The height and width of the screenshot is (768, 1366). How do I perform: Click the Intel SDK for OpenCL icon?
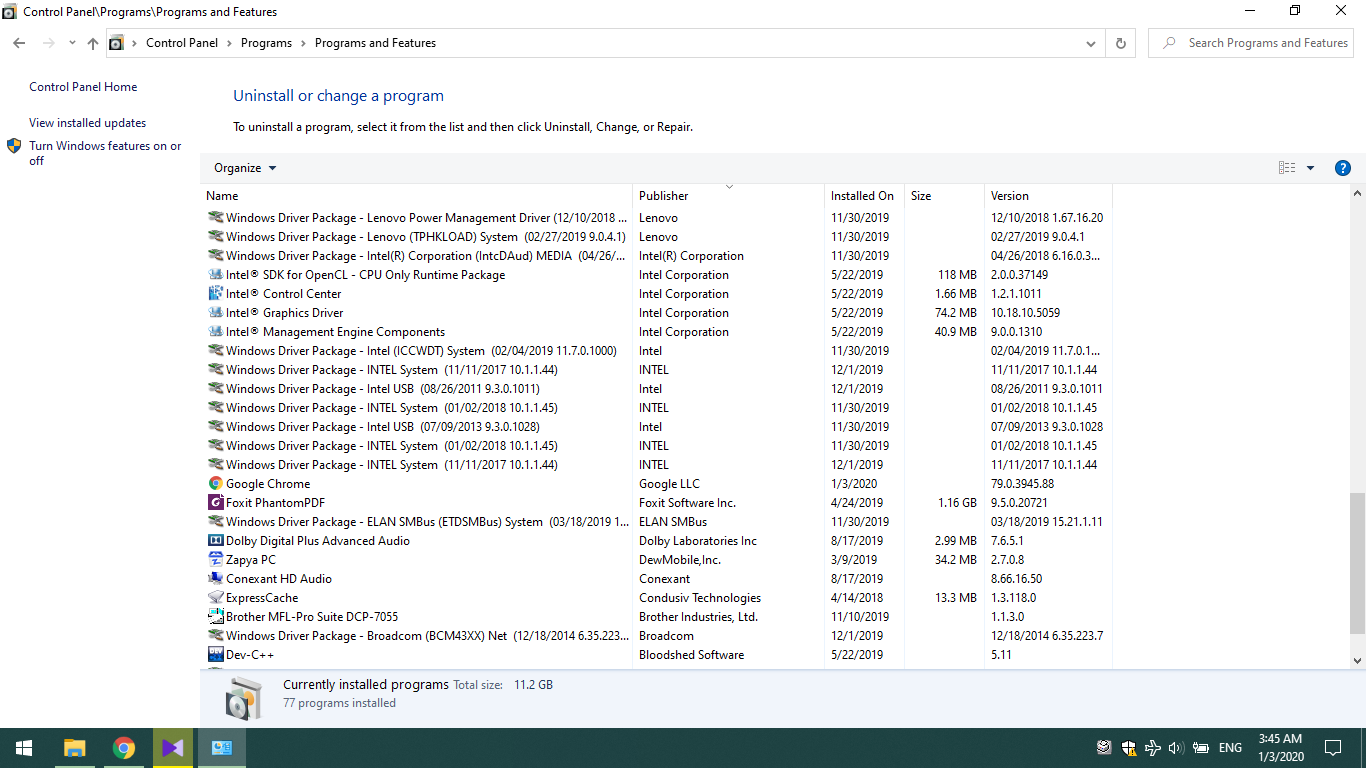[215, 275]
